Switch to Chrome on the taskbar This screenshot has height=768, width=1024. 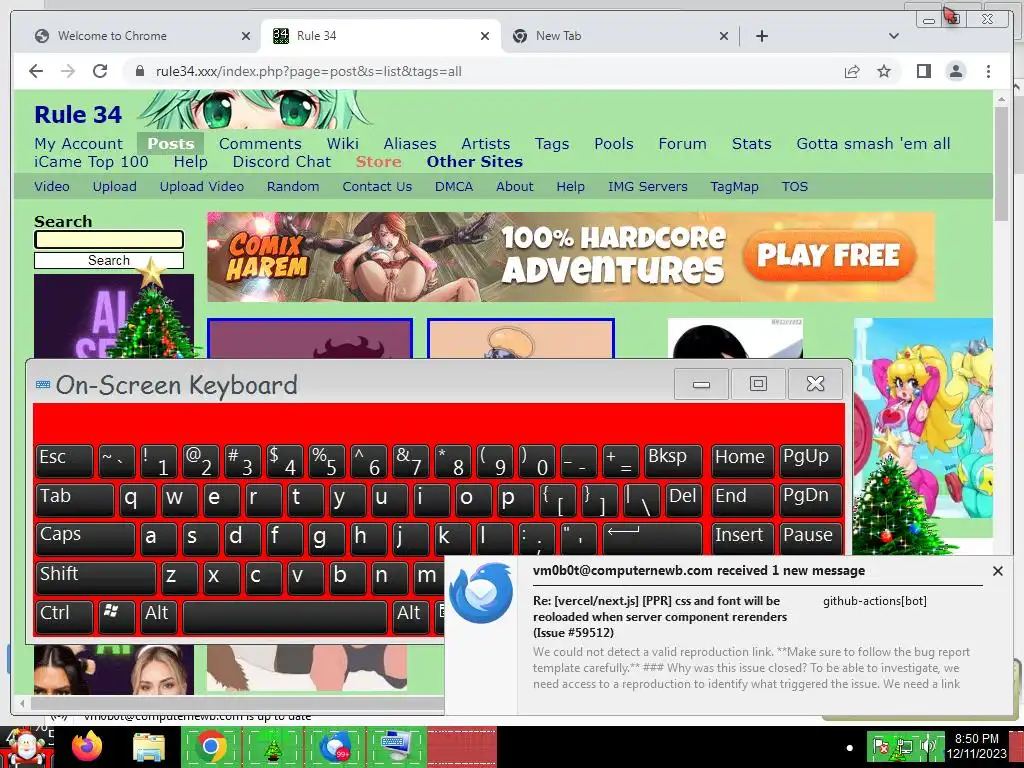(x=211, y=747)
